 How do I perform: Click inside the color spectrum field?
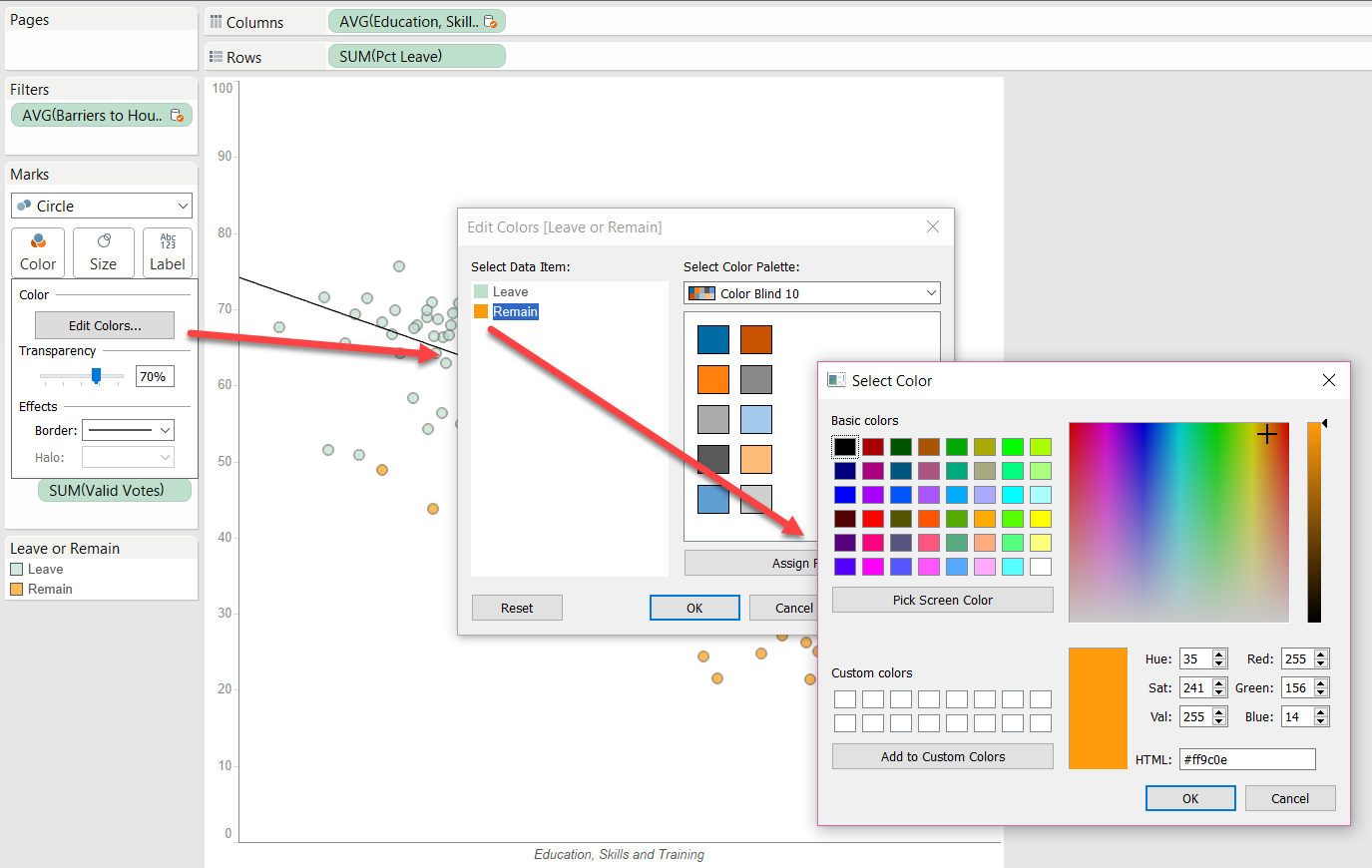pyautogui.click(x=1178, y=522)
